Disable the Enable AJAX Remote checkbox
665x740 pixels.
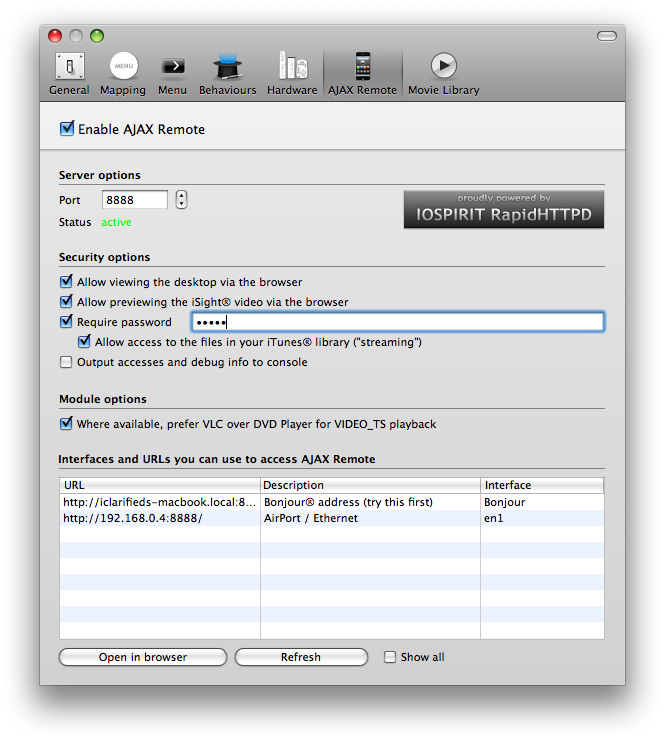point(67,129)
